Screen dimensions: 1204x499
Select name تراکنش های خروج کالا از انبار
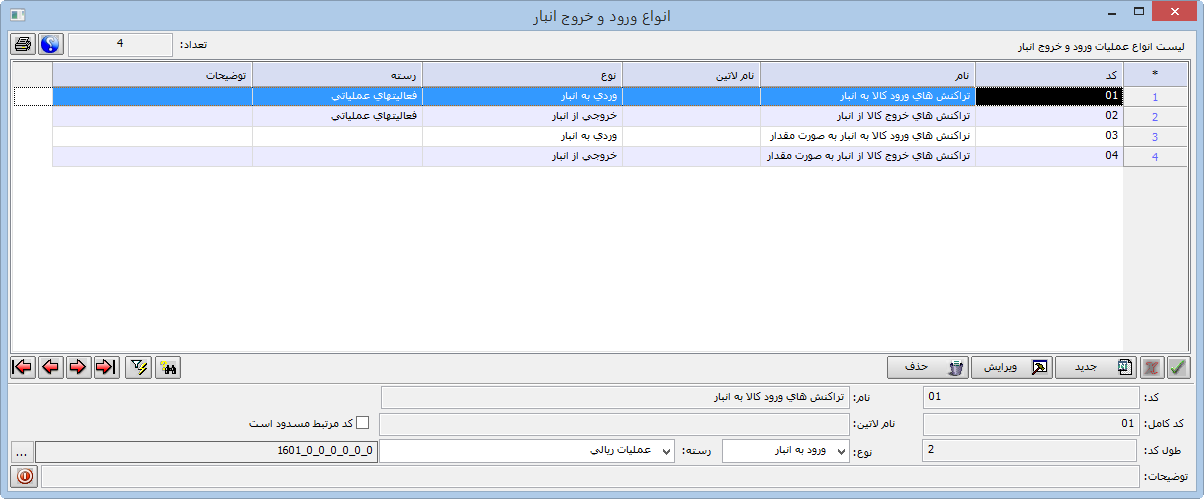[x=868, y=116]
